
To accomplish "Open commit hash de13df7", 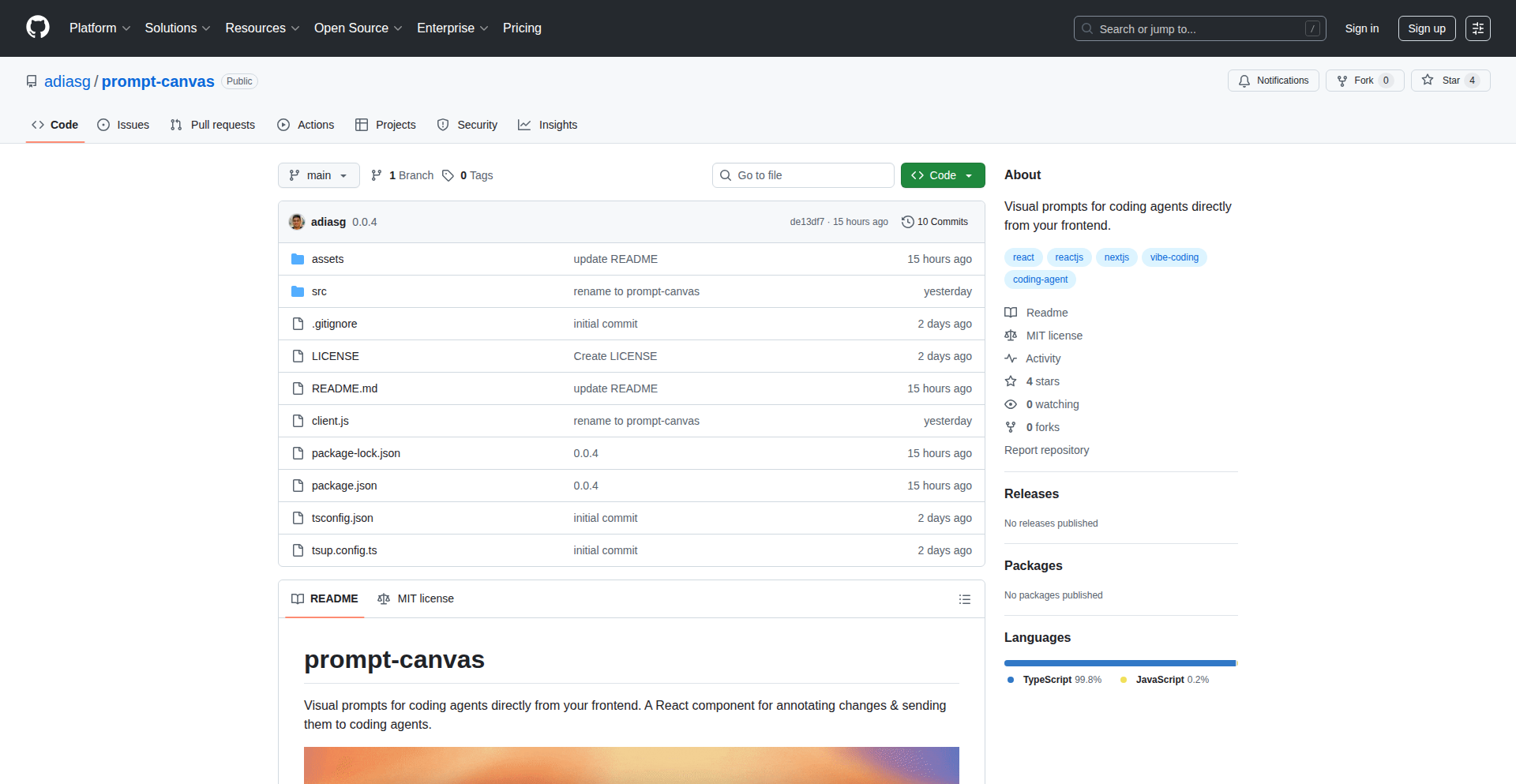I will [x=807, y=222].
